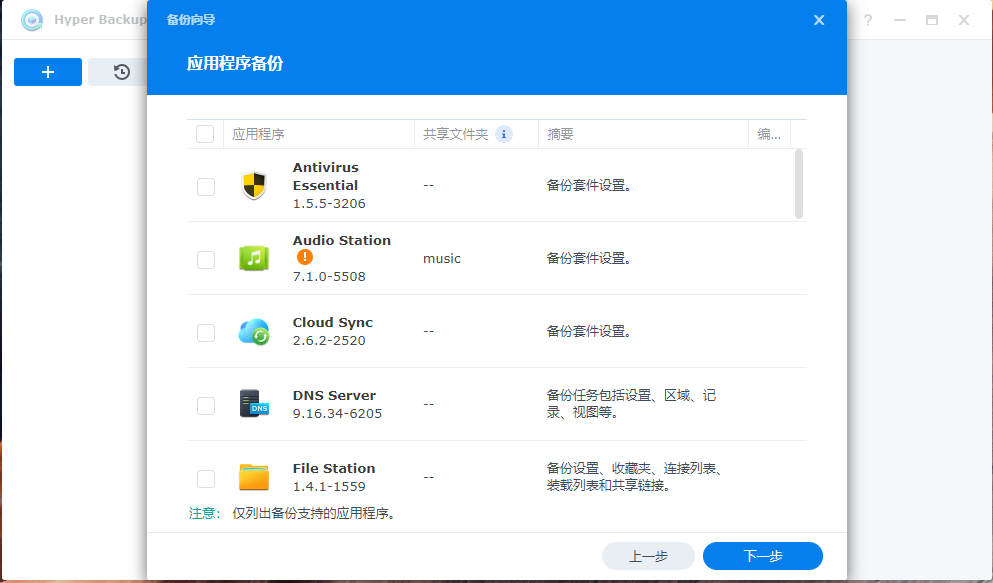Click the Cloud Sync cloud icon
The image size is (993, 583).
click(254, 331)
